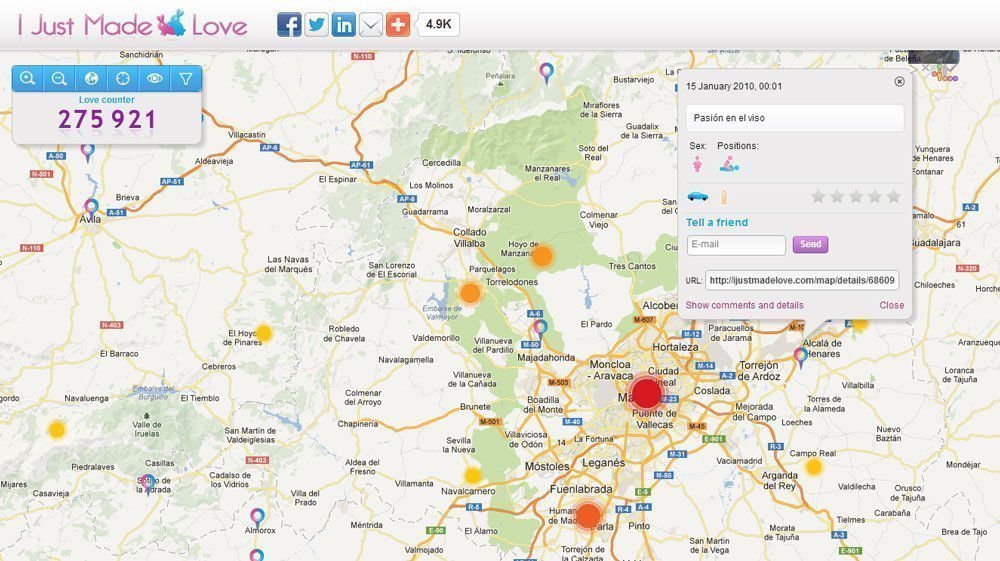
Task: Open the pin marker near Villanueva del Pardillo
Action: coord(540,331)
